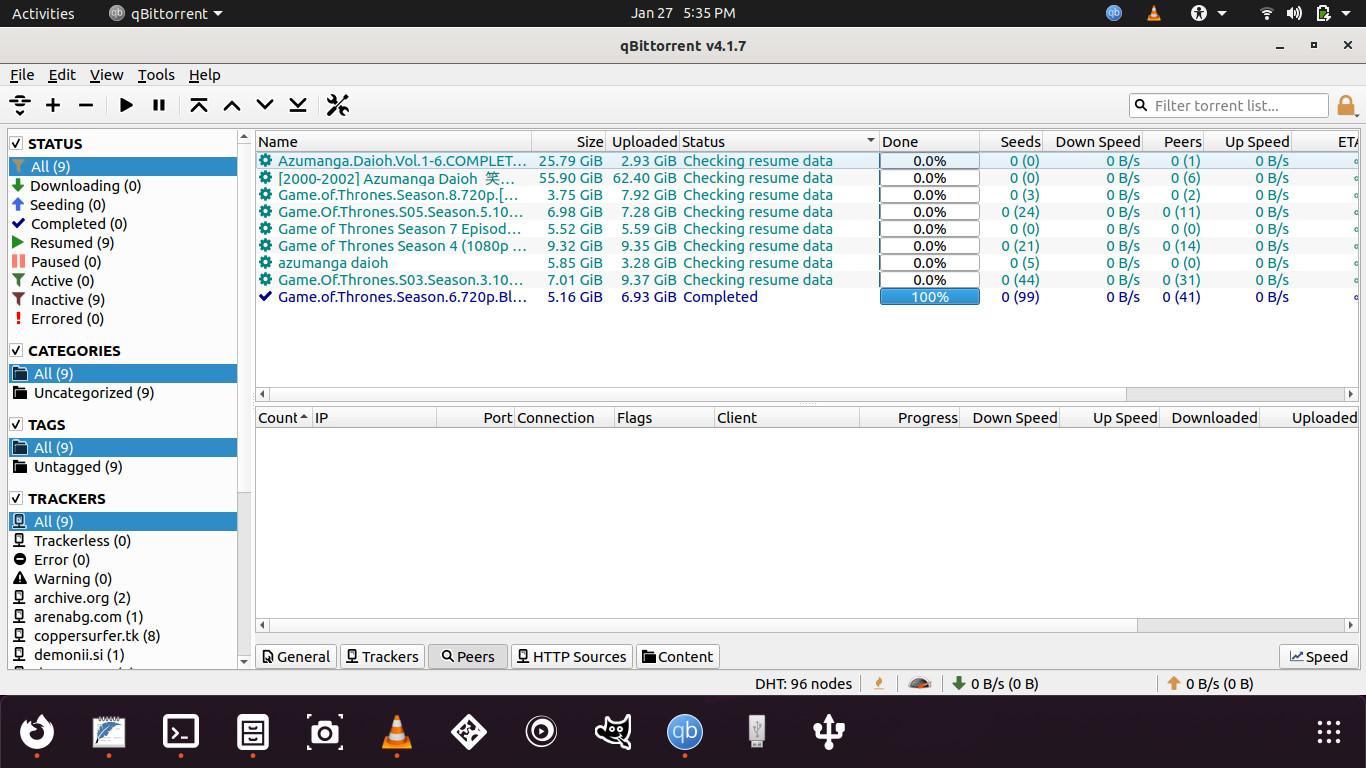The width and height of the screenshot is (1366, 768).
Task: Click the orange upload speed arrow
Action: [x=1174, y=684]
